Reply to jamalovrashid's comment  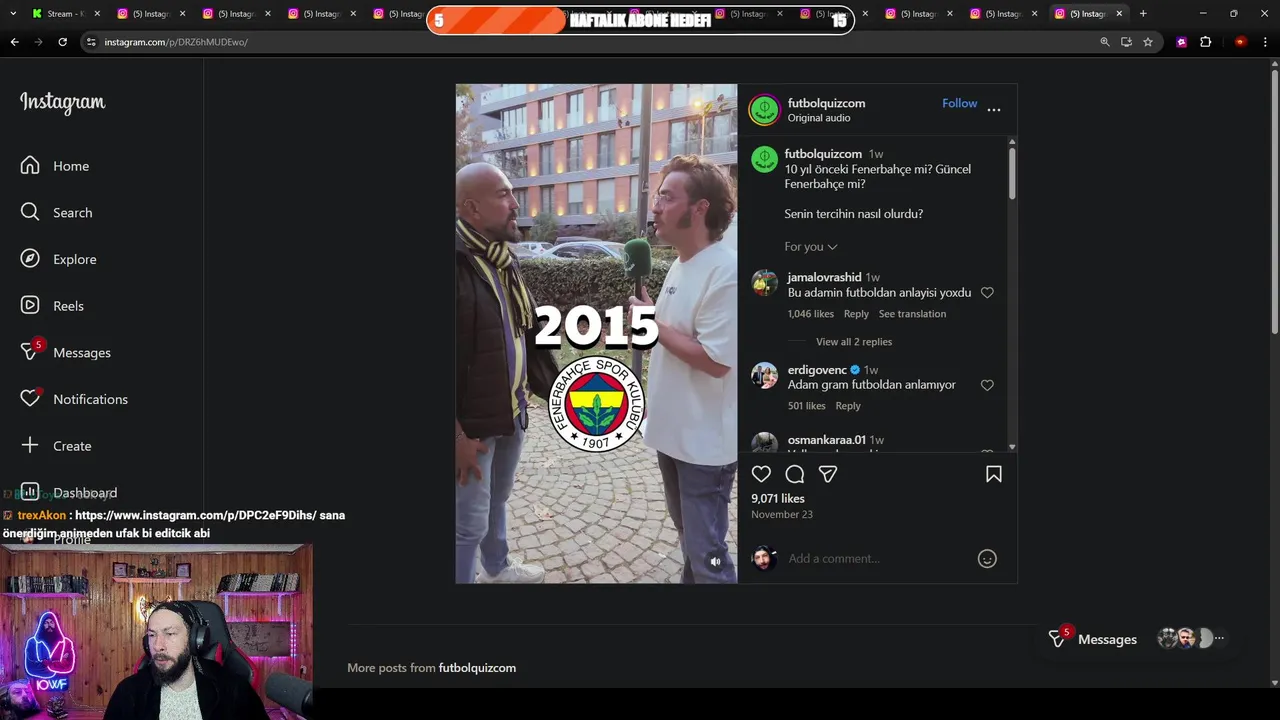pos(856,314)
